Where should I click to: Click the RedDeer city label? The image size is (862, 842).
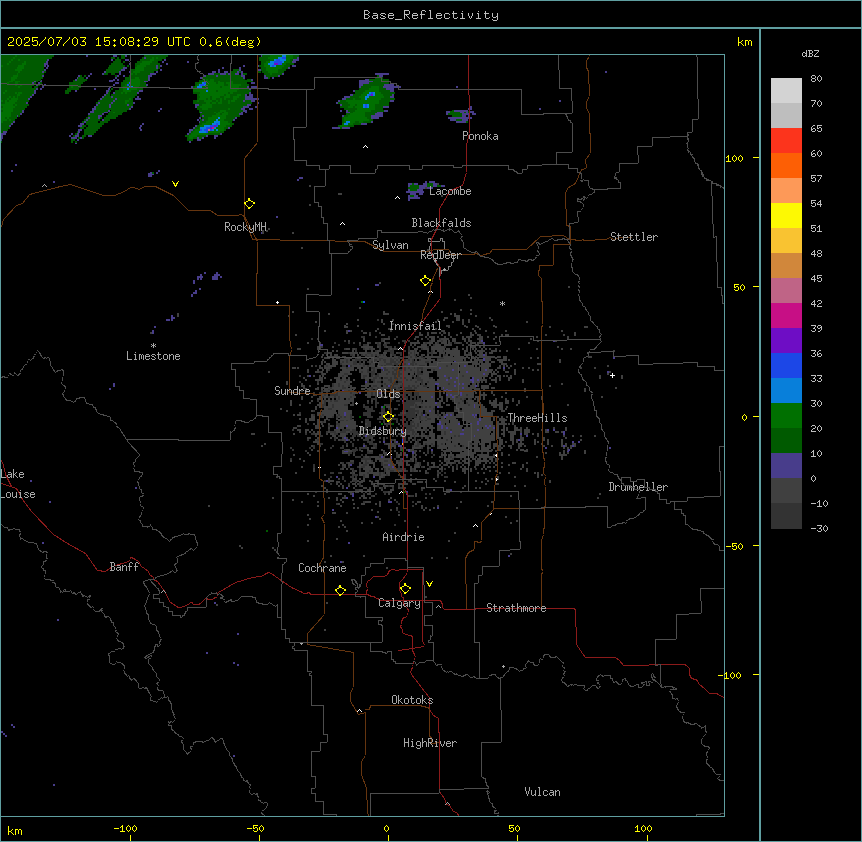[440, 255]
